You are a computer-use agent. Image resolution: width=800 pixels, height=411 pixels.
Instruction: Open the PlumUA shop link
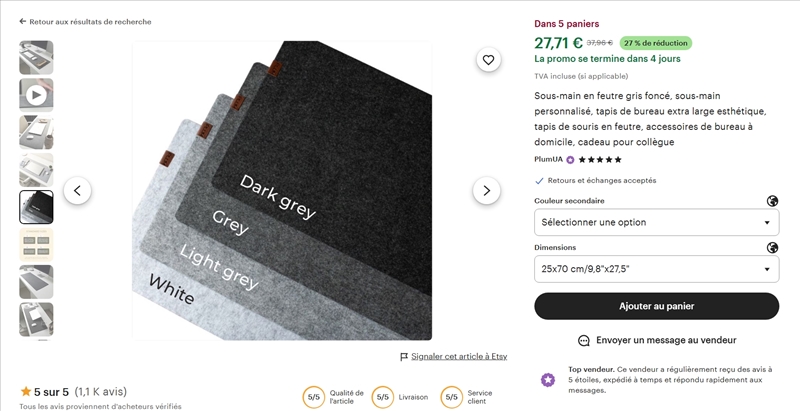[548, 160]
